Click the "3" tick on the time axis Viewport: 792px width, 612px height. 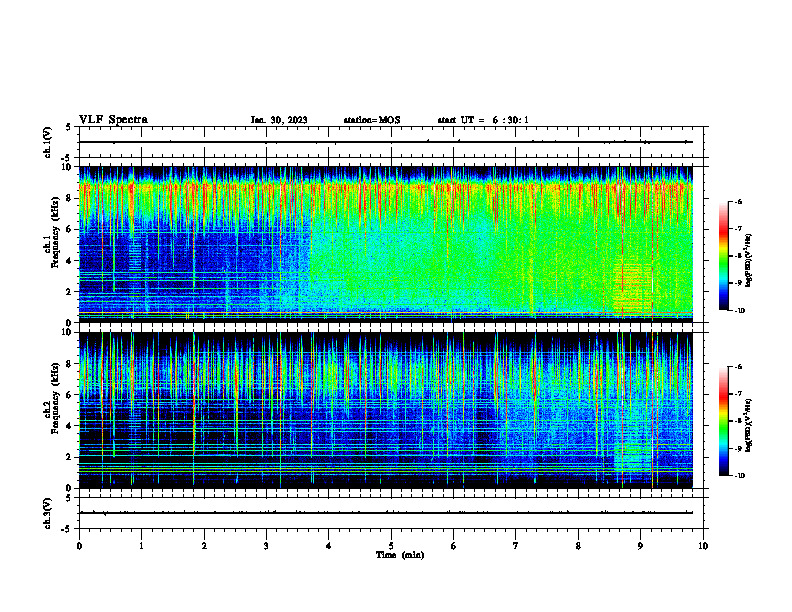click(266, 546)
